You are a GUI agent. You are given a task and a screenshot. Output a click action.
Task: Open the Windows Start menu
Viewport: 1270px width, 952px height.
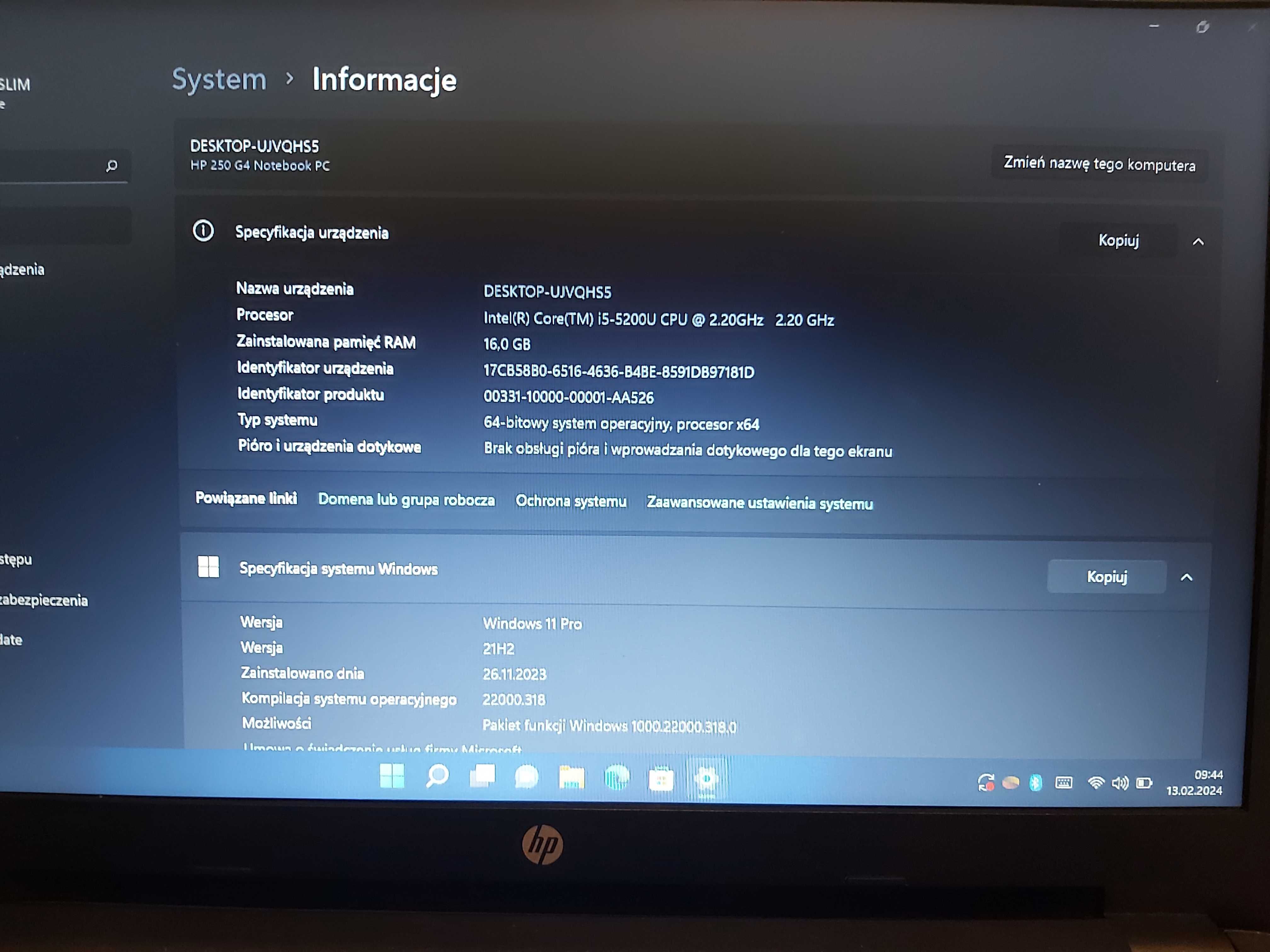pos(392,776)
